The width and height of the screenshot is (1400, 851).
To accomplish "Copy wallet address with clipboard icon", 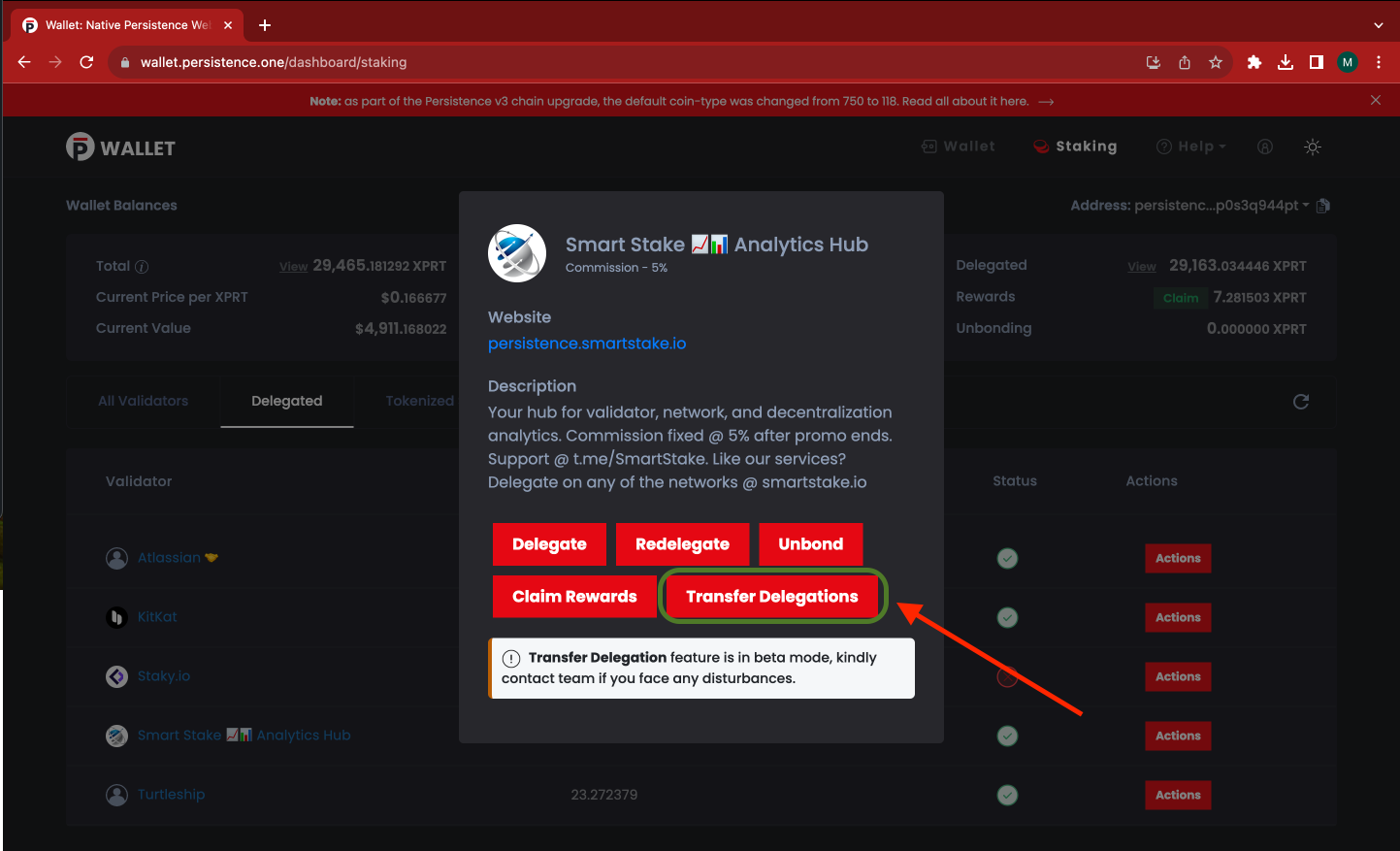I will tap(1323, 206).
